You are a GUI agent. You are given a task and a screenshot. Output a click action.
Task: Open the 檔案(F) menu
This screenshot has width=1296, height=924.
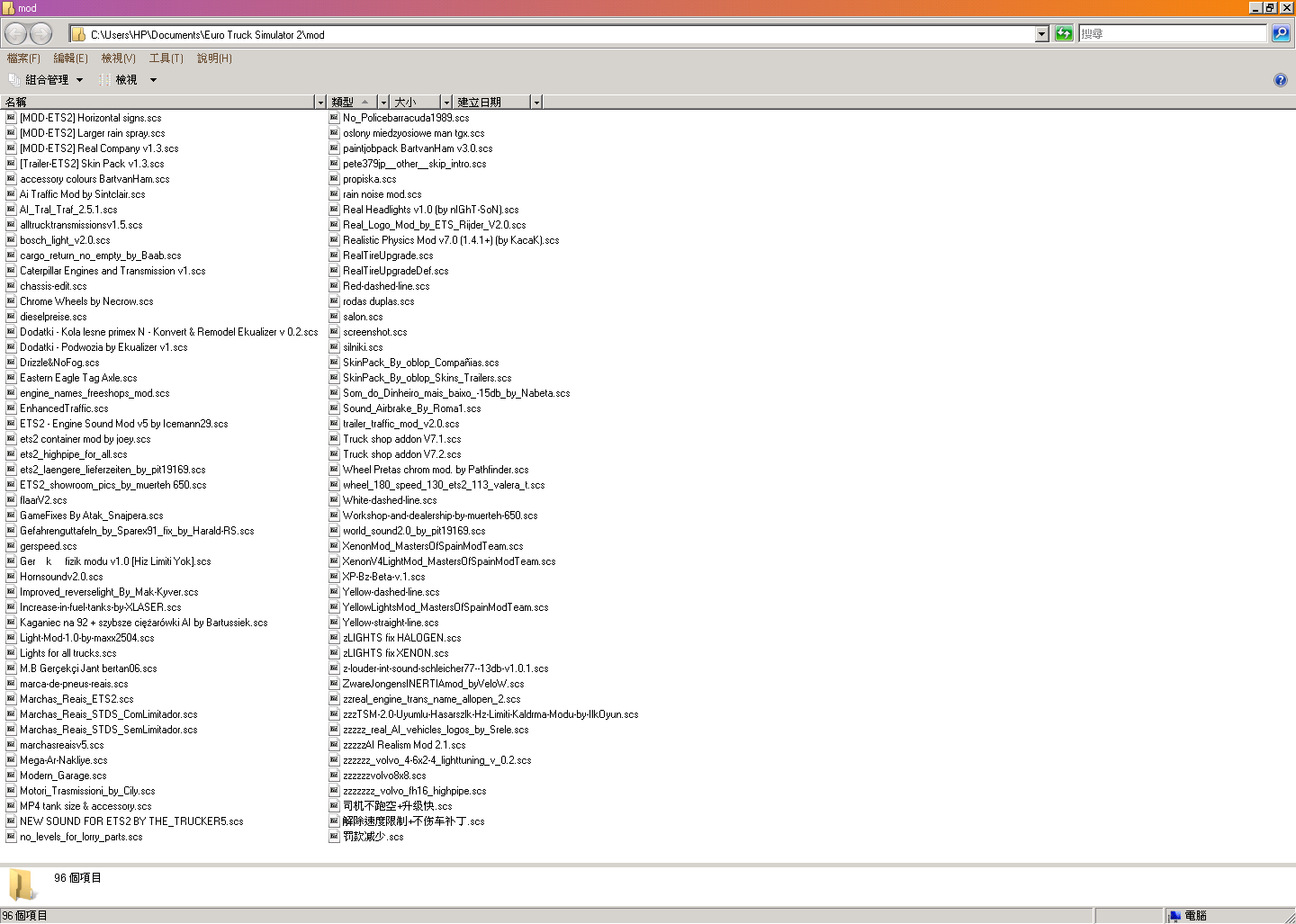click(23, 58)
